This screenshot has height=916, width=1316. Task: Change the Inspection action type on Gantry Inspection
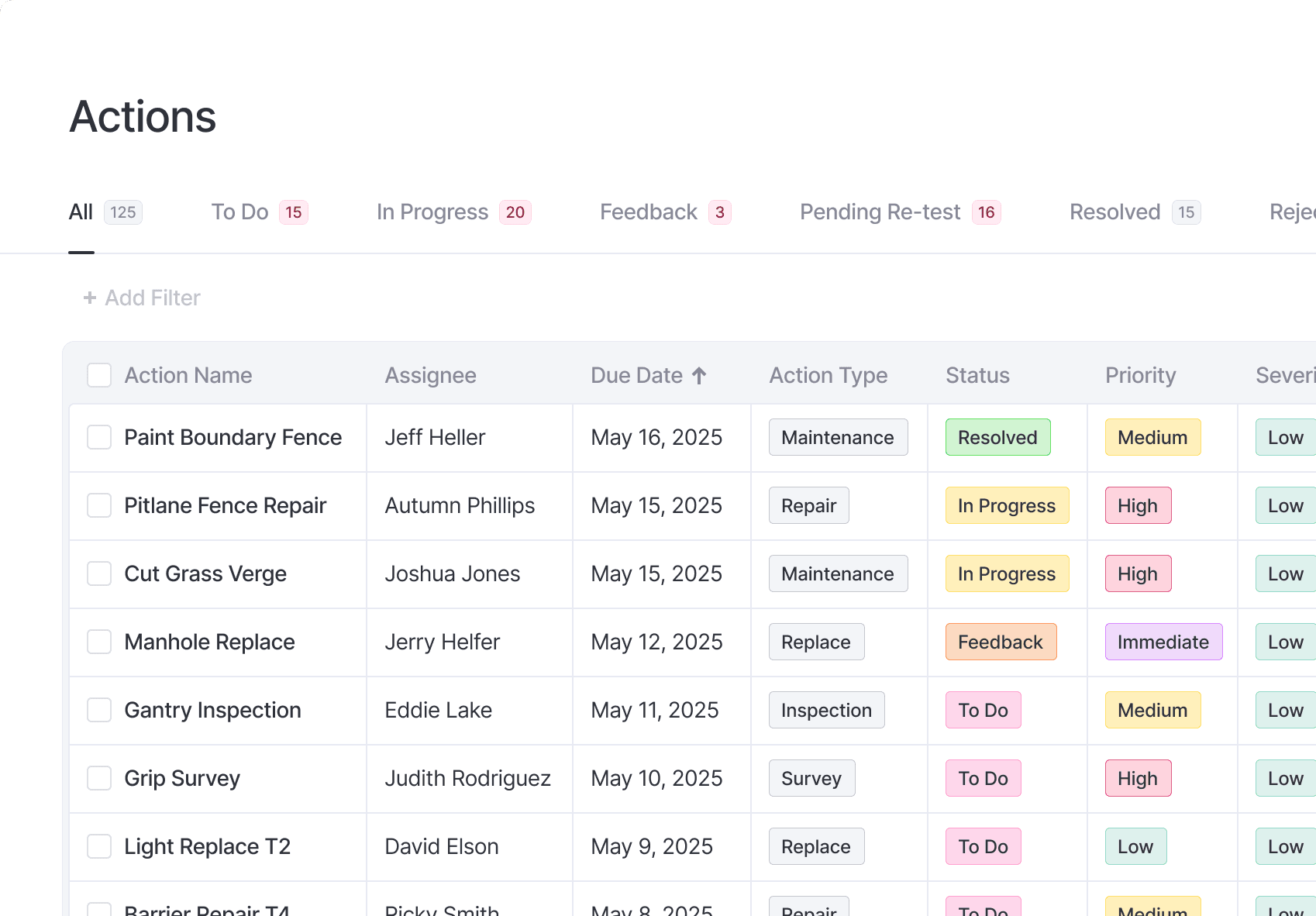point(826,710)
